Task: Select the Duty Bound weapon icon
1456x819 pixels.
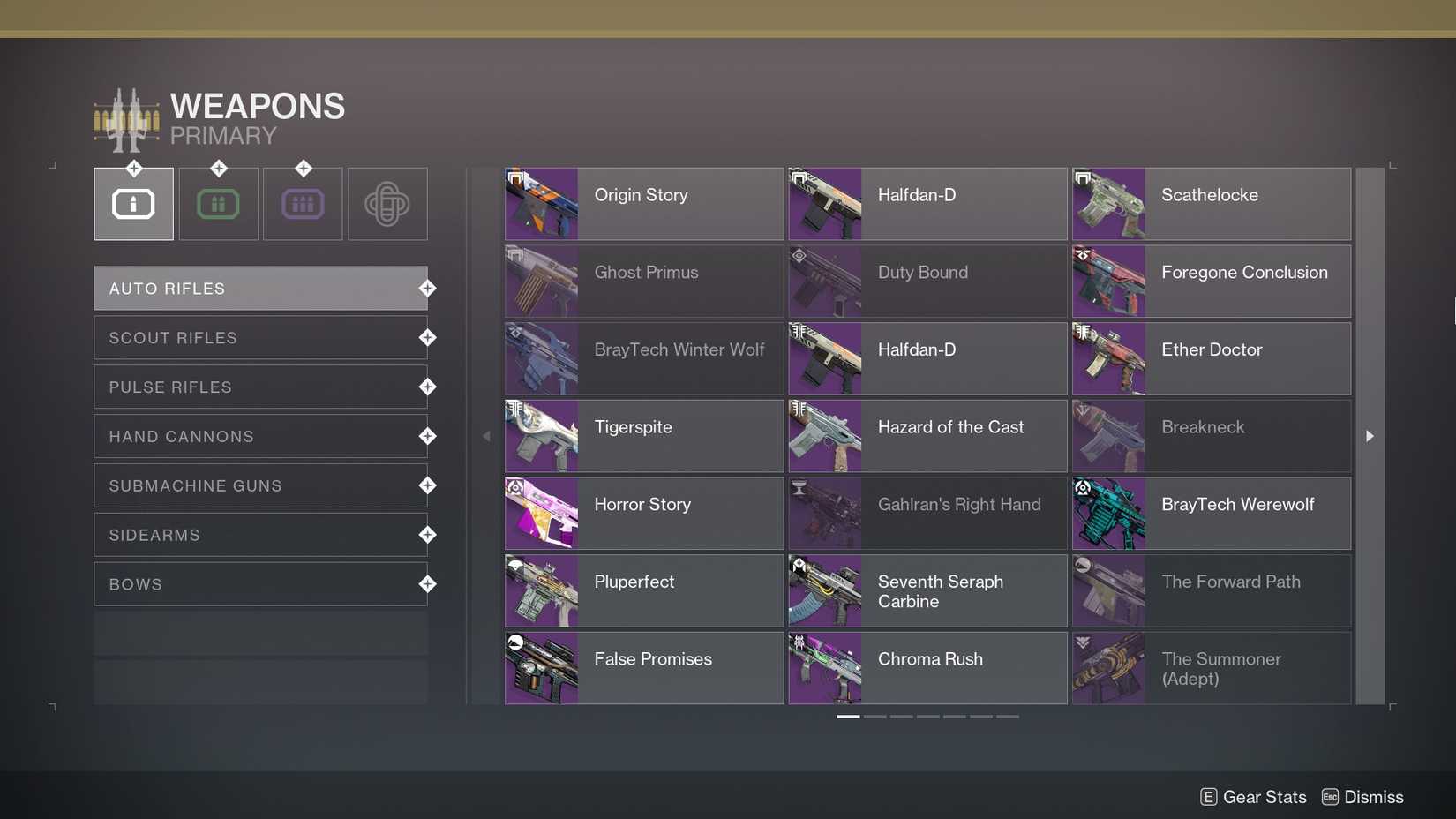Action: [x=825, y=282]
